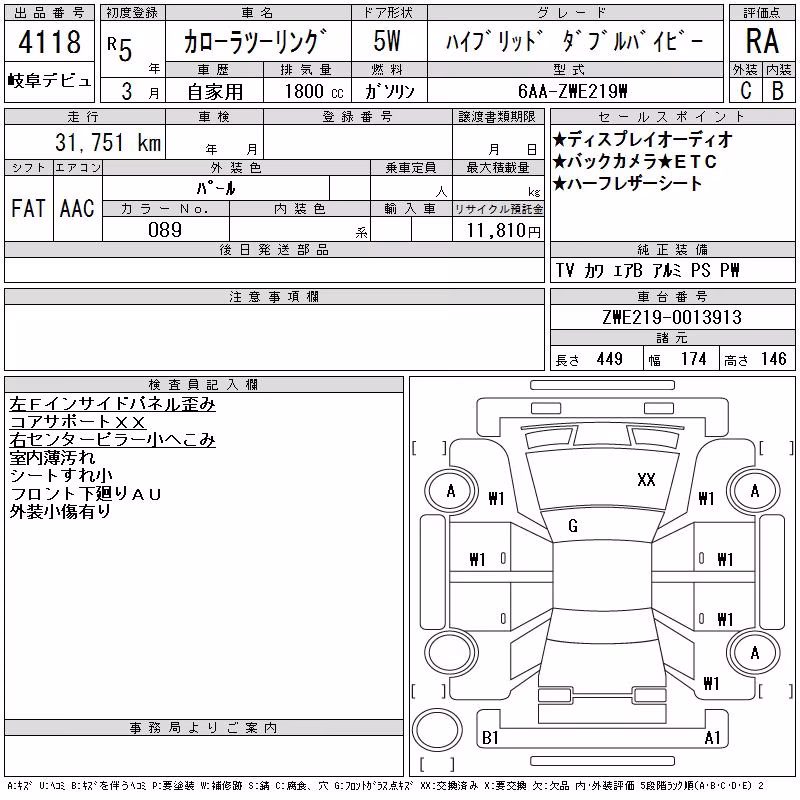Select first registration year R5
800x800 pixels.
pyautogui.click(x=120, y=49)
